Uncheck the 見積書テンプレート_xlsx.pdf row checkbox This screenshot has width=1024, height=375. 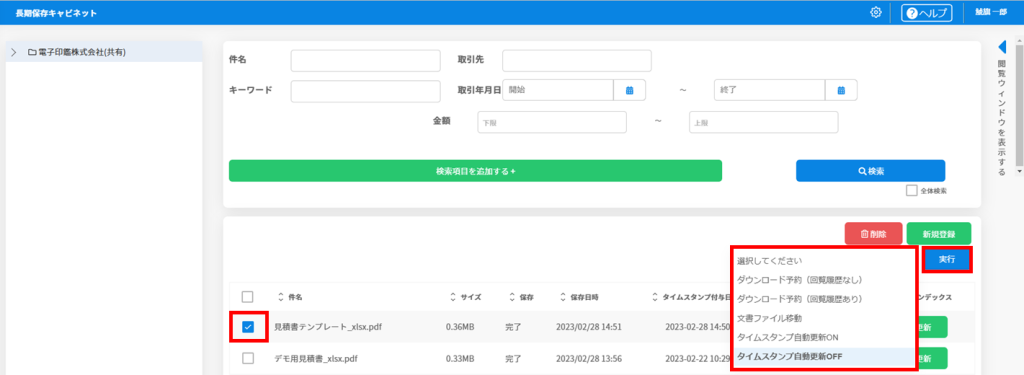click(248, 327)
